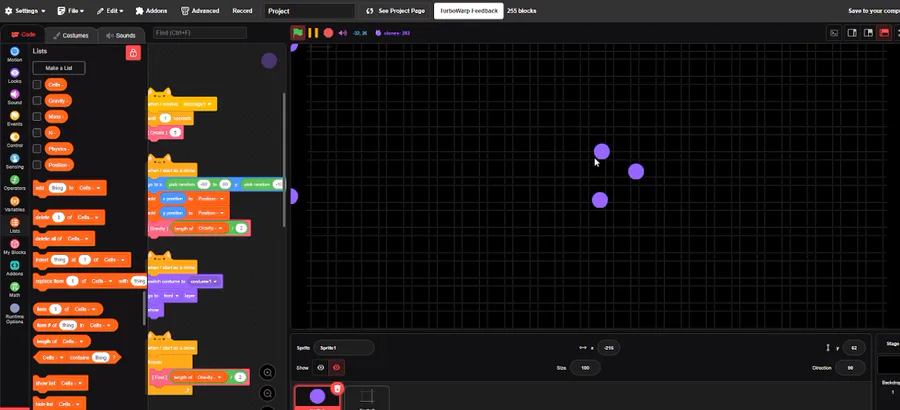Open message1 dropdown in 'when I receive' block
The height and width of the screenshot is (410, 900).
pyautogui.click(x=198, y=104)
